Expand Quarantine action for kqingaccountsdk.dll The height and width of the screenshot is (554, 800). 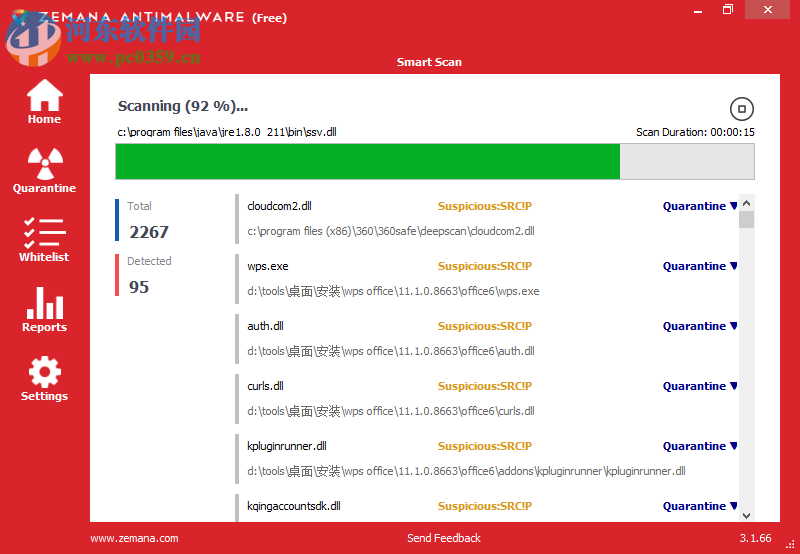699,506
